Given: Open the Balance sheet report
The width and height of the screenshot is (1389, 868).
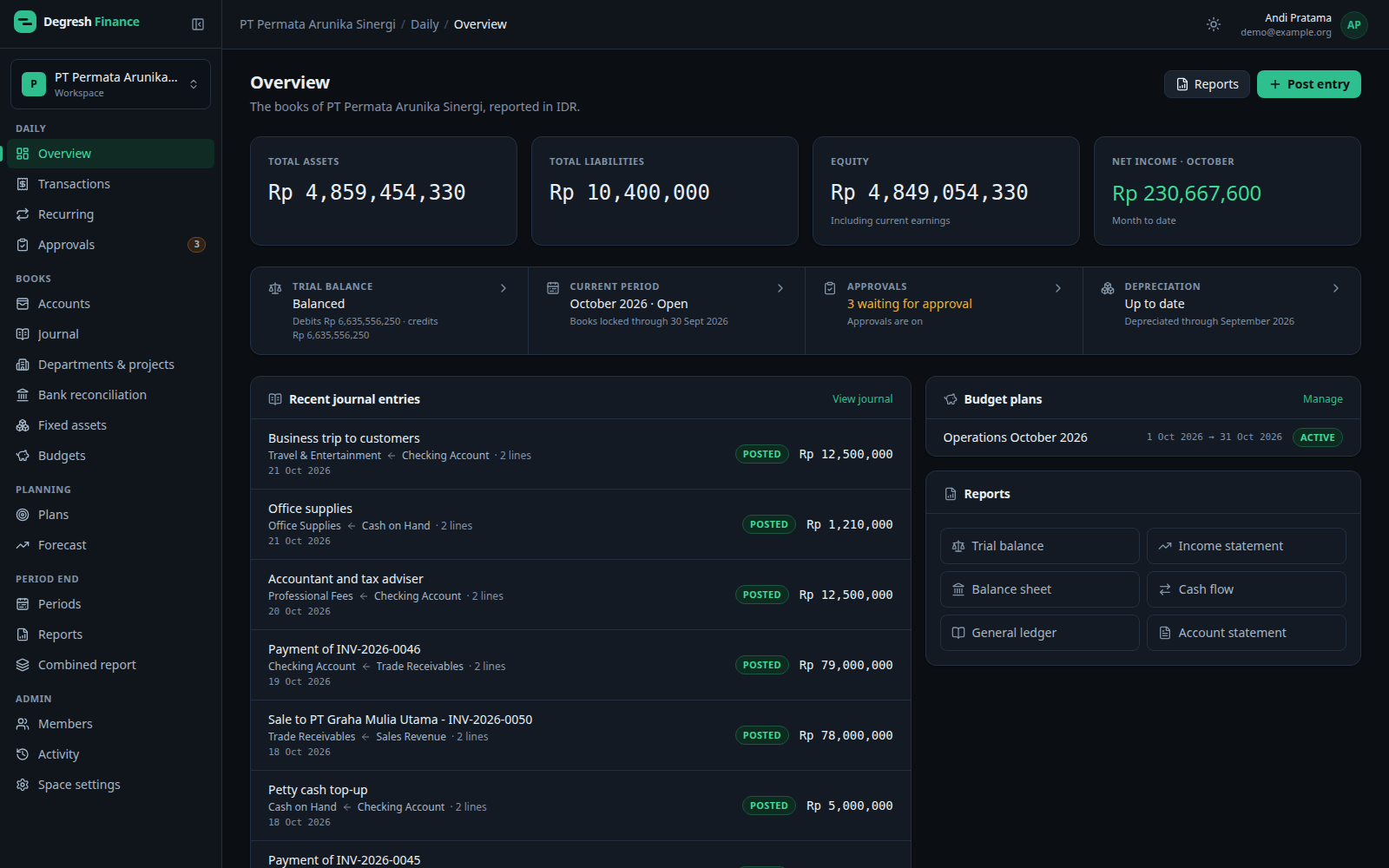Looking at the screenshot, I should click(1039, 589).
